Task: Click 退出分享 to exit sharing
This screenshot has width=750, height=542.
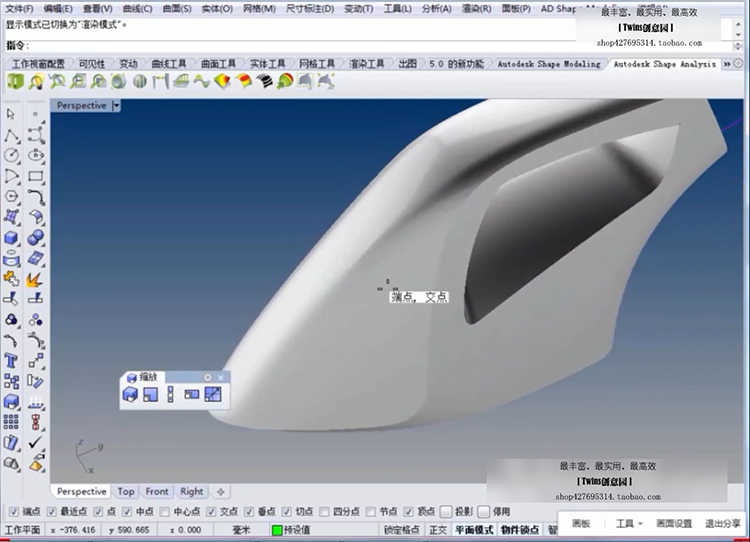Action: pos(722,523)
